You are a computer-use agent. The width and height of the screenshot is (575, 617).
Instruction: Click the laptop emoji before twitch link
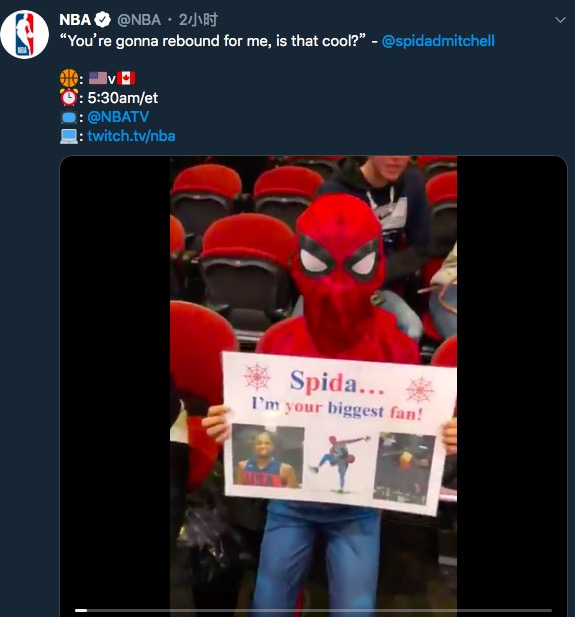69,136
